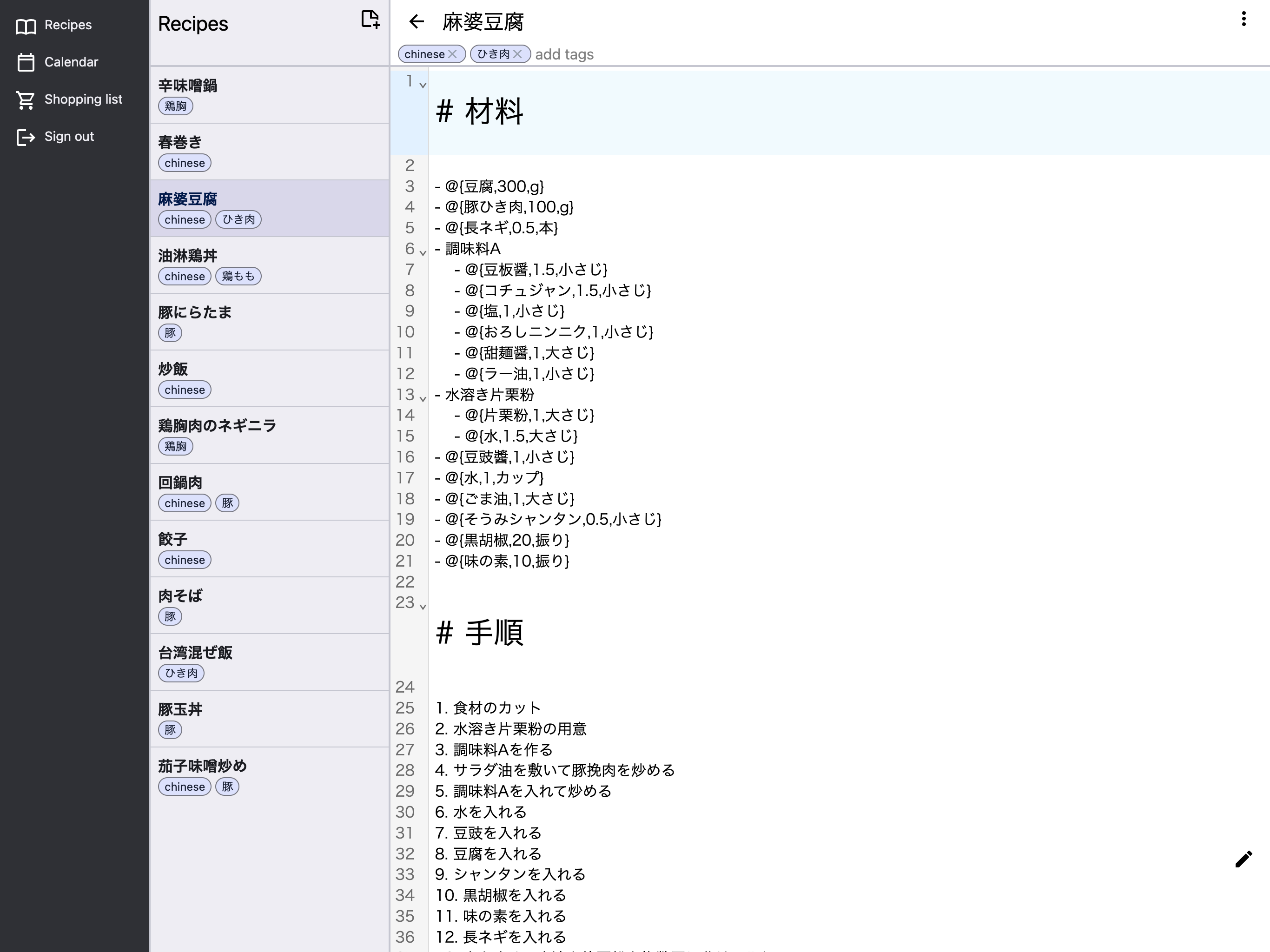The height and width of the screenshot is (952, 1270).
Task: Open the 春巻き recipe
Action: tap(269, 152)
